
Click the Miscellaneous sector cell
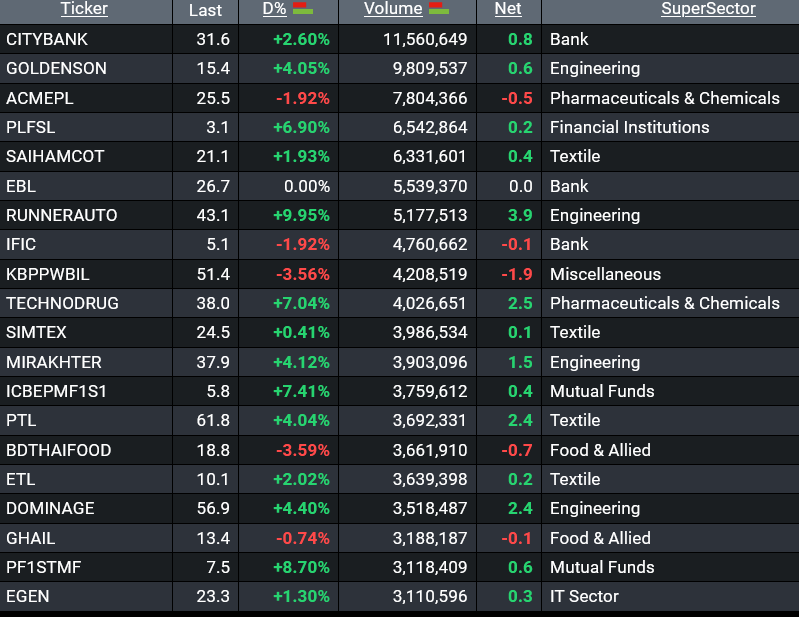click(x=605, y=274)
